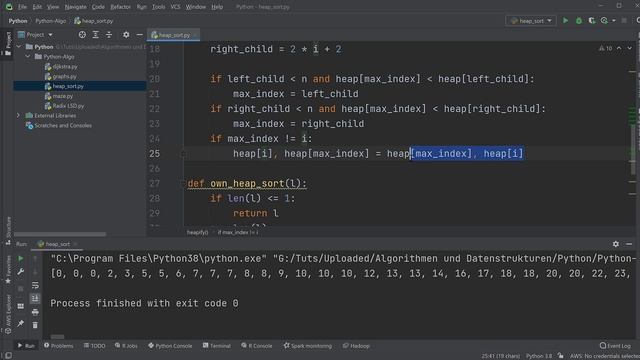
Task: Toggle scroll to end in Run console
Action: [x=35, y=298]
